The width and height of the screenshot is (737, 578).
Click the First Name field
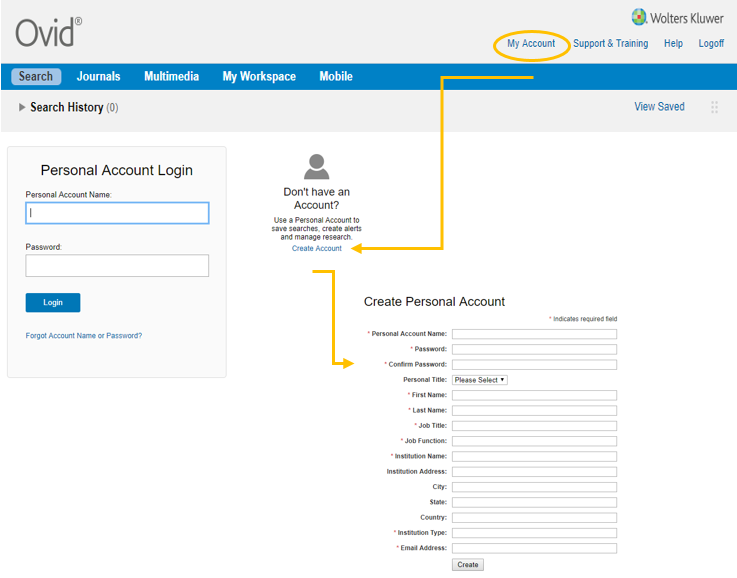534,395
